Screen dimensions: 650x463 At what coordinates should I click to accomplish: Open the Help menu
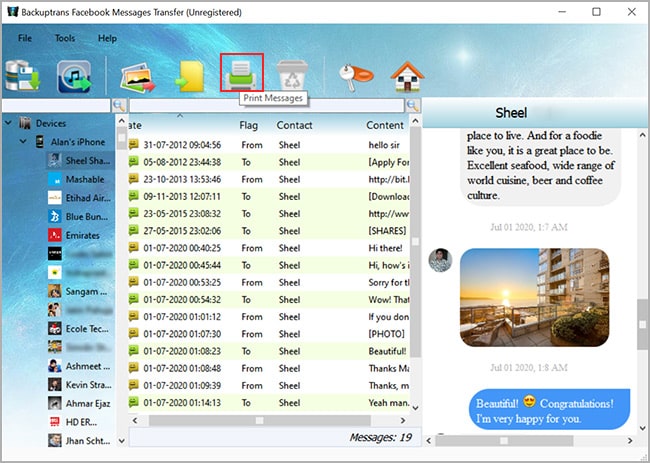point(107,38)
